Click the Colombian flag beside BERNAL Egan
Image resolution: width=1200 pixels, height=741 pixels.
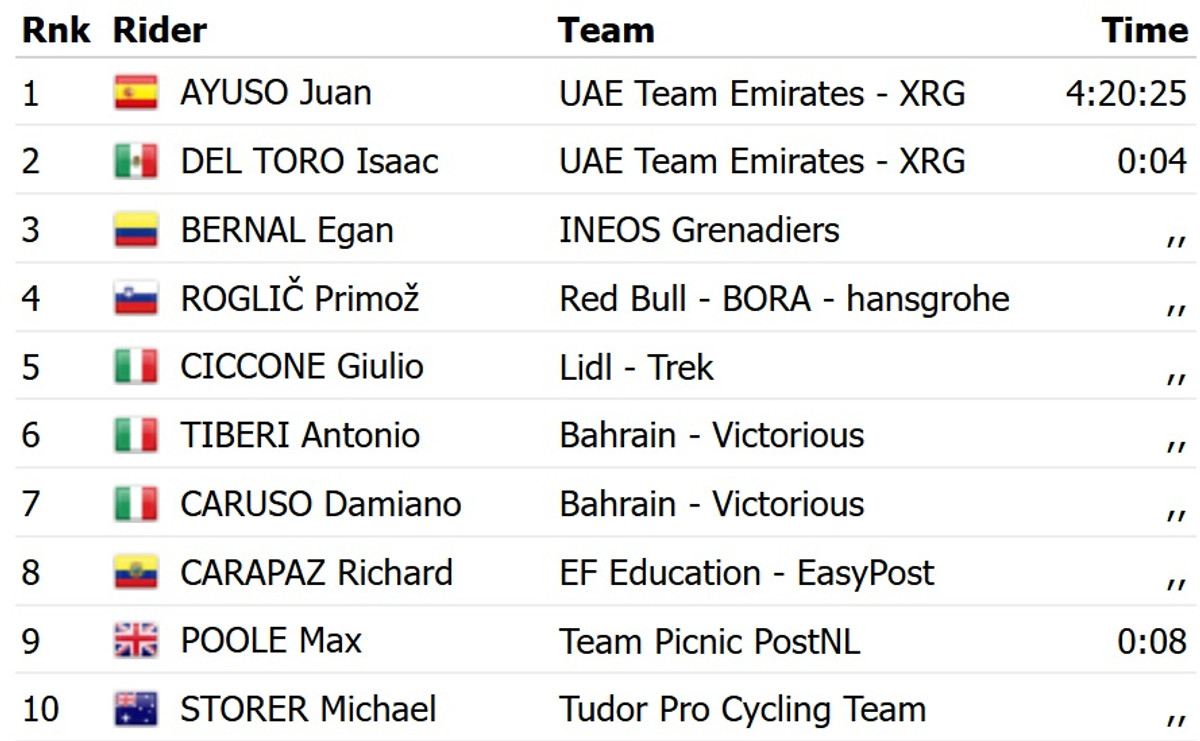[x=136, y=230]
